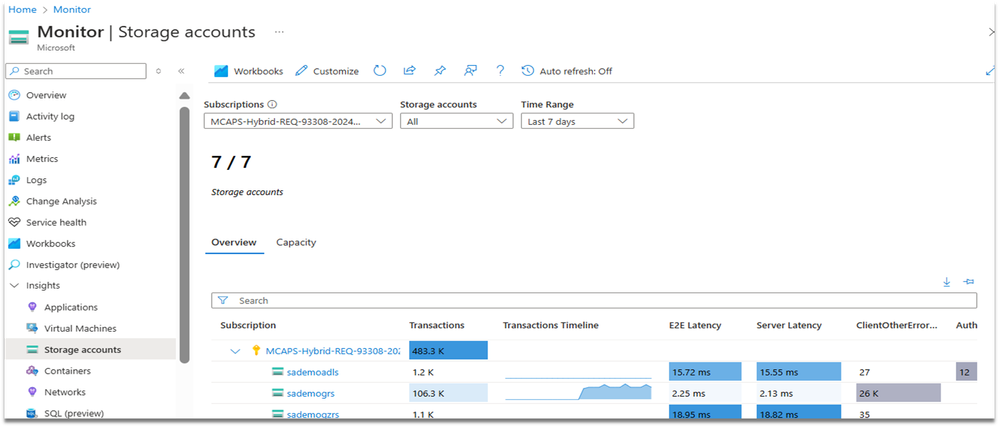The height and width of the screenshot is (427, 999).
Task: Collapse the sidebar with double chevron
Action: (x=181, y=71)
